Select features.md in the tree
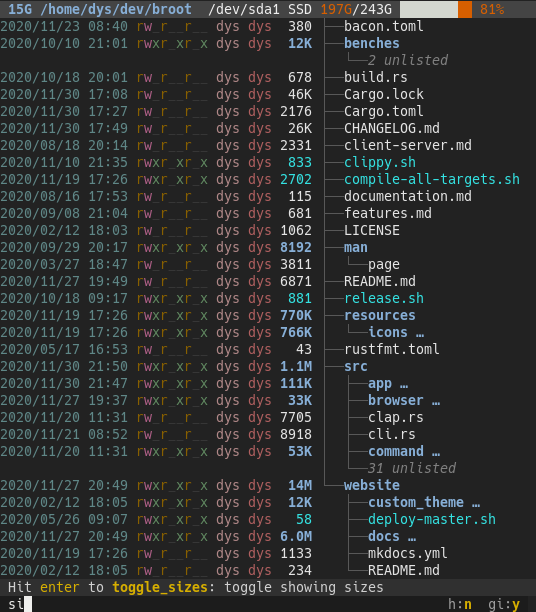536x612 pixels. 387,213
